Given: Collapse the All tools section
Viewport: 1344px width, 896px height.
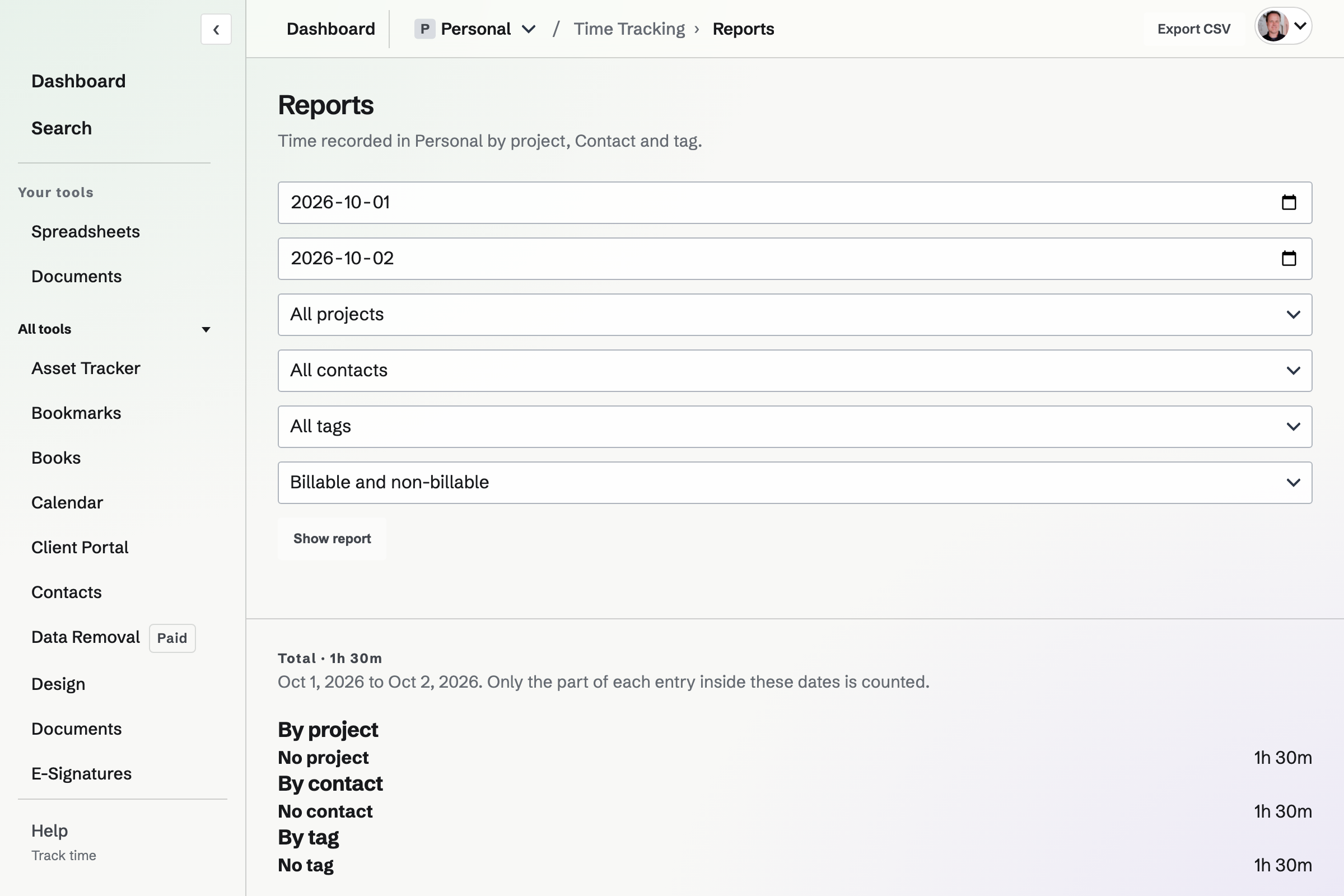Looking at the screenshot, I should click(x=114, y=329).
